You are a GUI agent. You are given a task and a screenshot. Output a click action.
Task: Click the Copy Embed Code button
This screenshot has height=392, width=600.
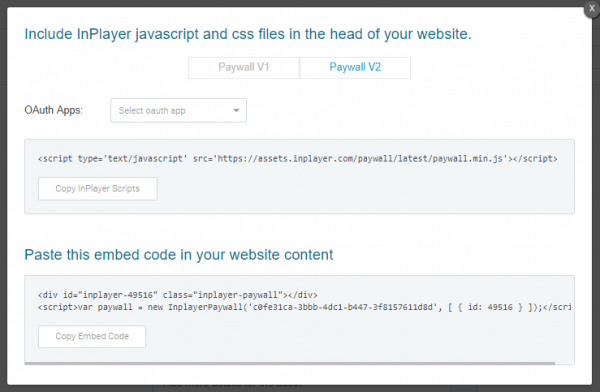coord(92,336)
